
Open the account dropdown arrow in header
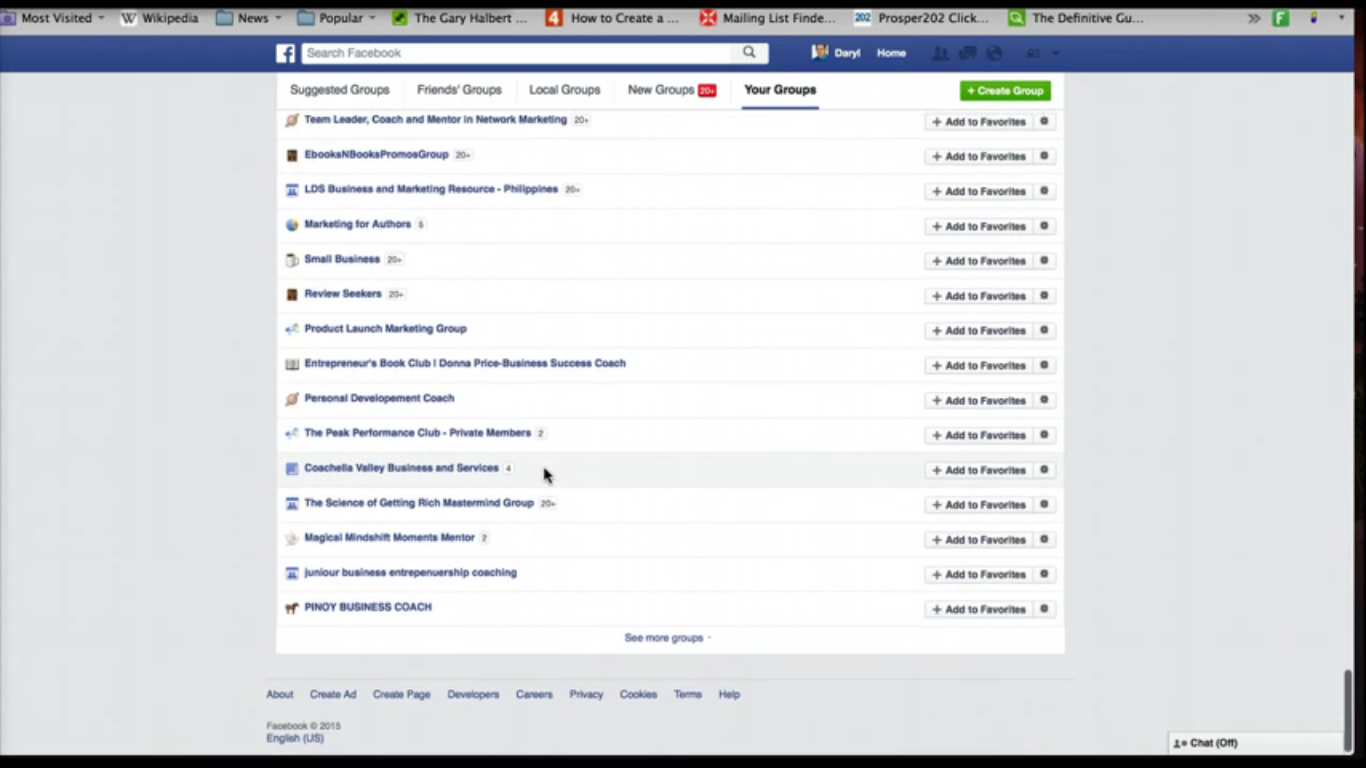1055,53
